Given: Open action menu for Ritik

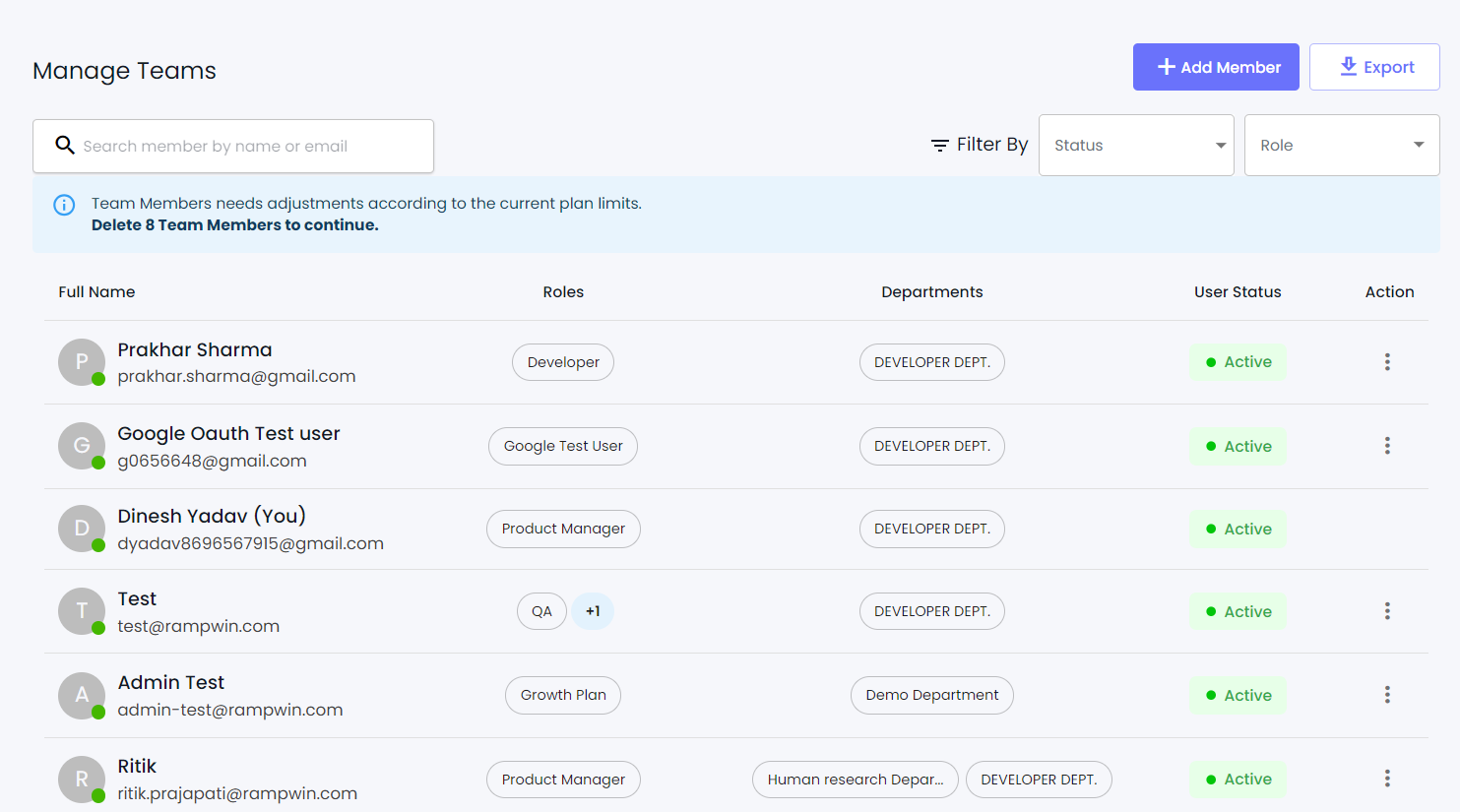Looking at the screenshot, I should [1387, 779].
